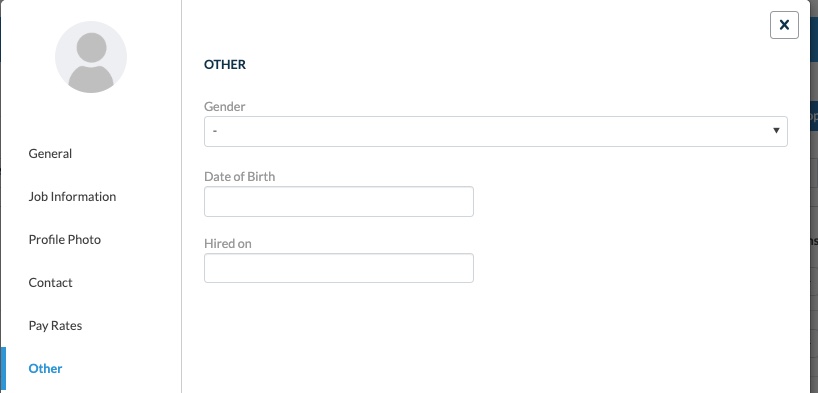The width and height of the screenshot is (818, 393).
Task: Select the Pay Rates section
Action: (55, 326)
